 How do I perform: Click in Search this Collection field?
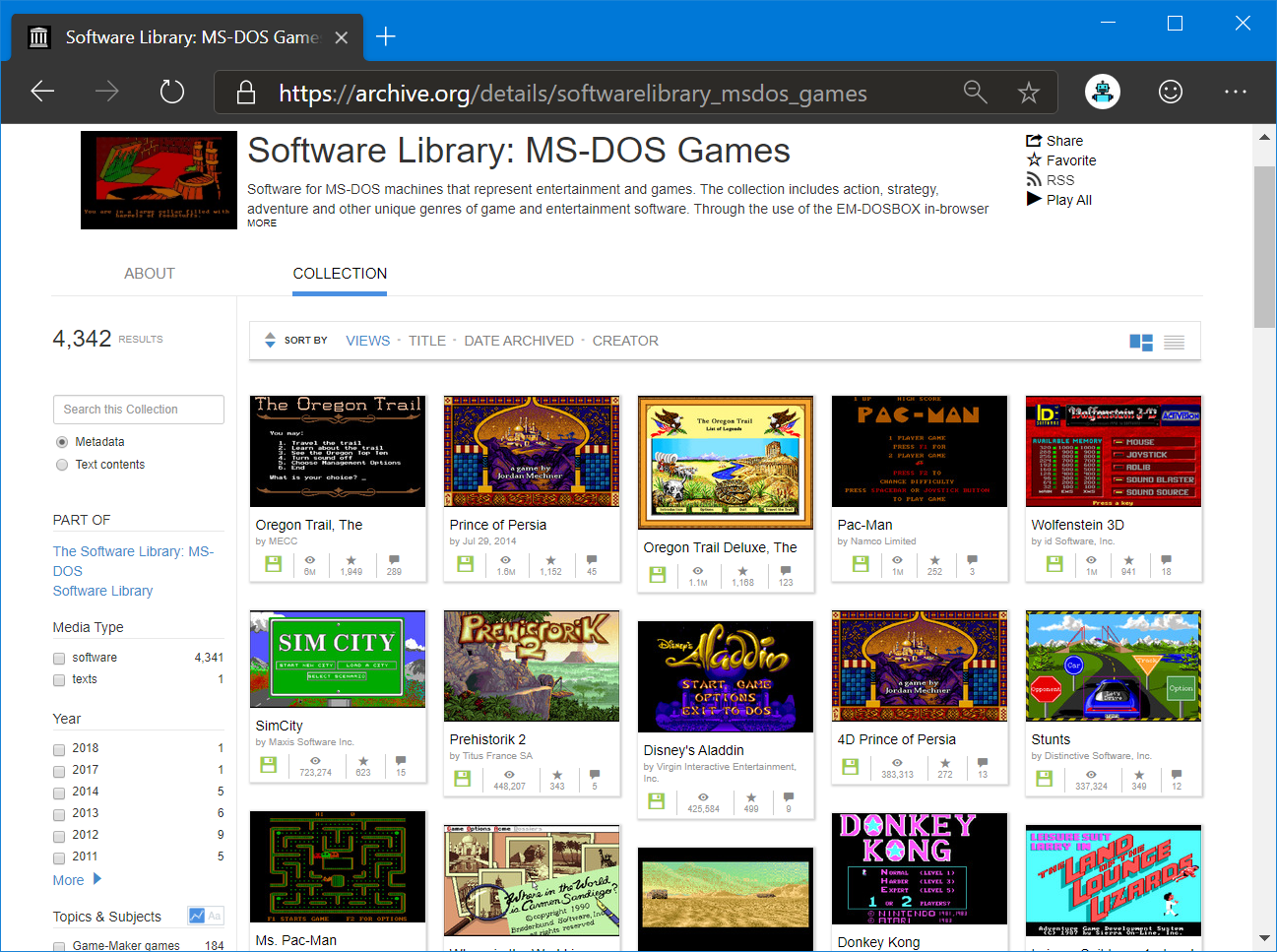pos(139,410)
